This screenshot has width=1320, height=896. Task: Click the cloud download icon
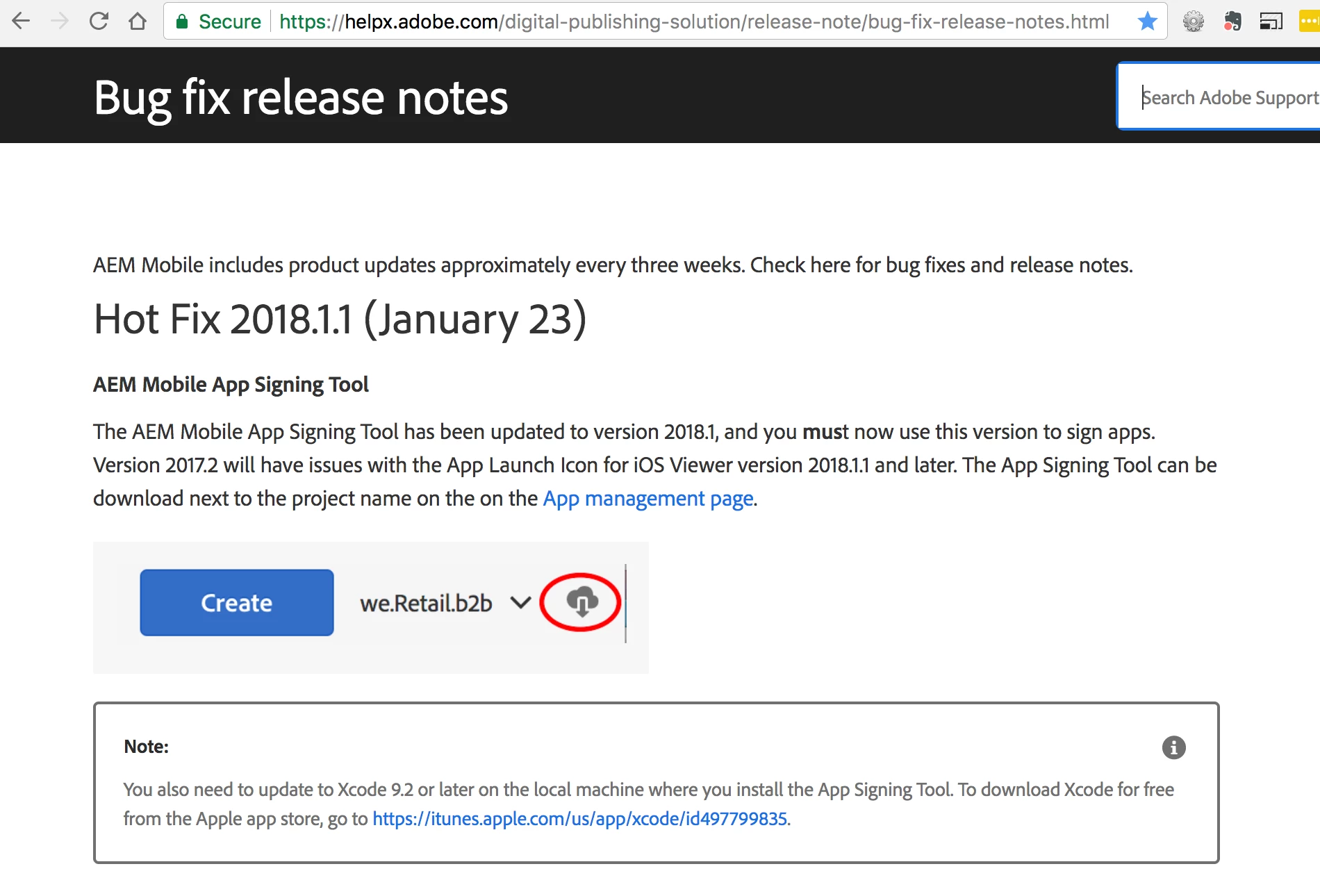pyautogui.click(x=581, y=602)
